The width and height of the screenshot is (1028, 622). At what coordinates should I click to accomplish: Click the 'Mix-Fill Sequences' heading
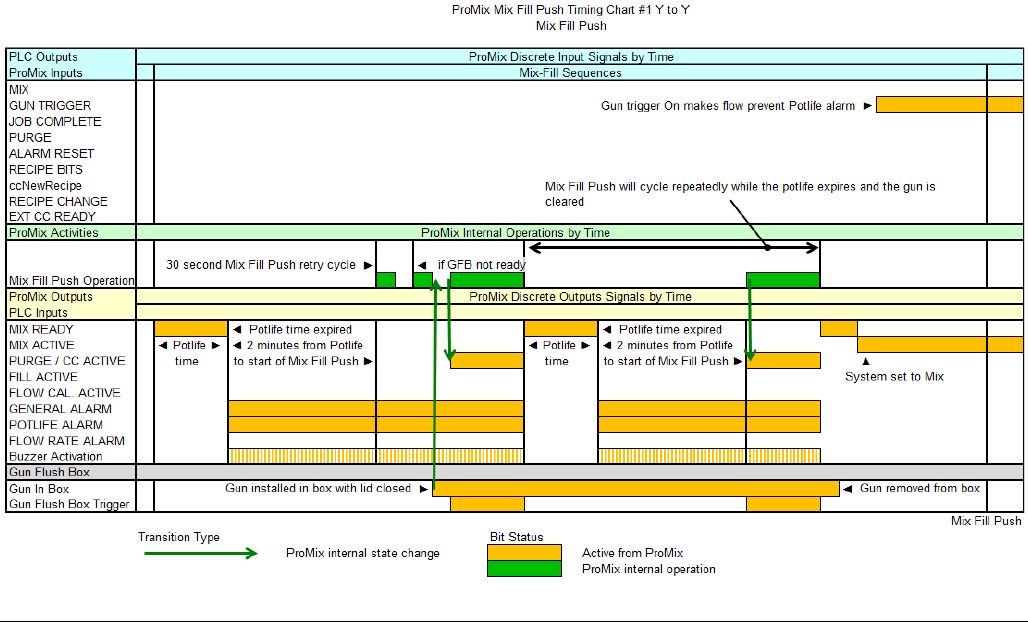[570, 73]
